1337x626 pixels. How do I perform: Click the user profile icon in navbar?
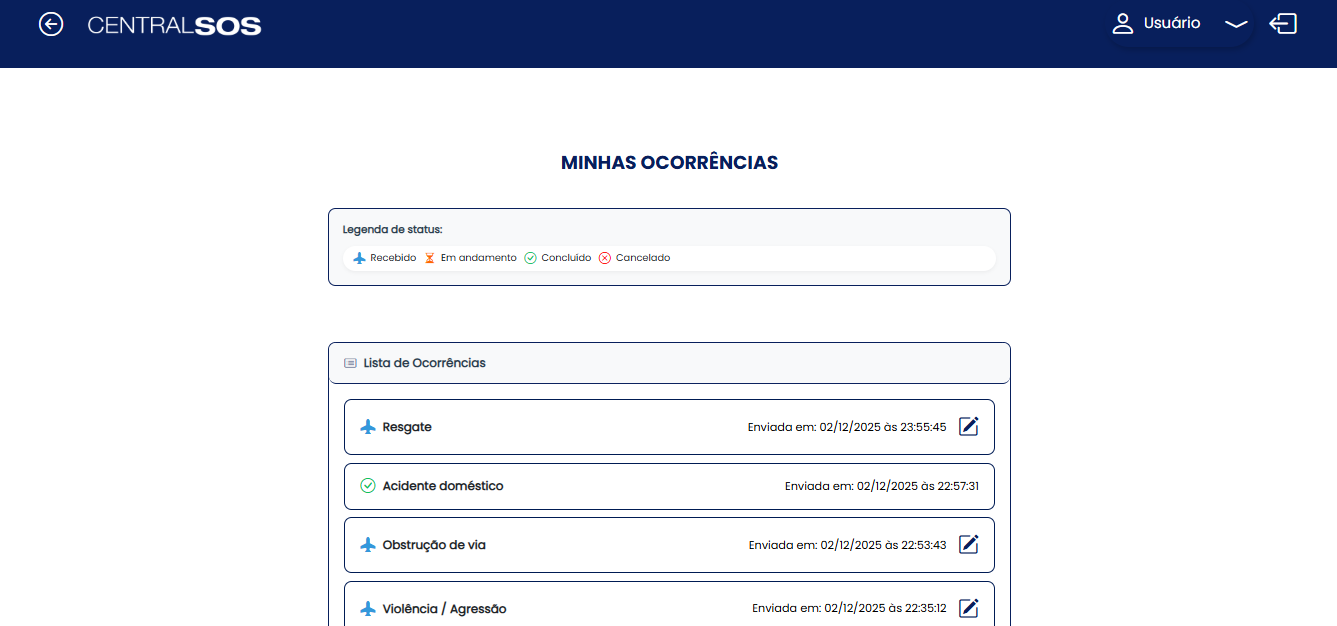1122,23
